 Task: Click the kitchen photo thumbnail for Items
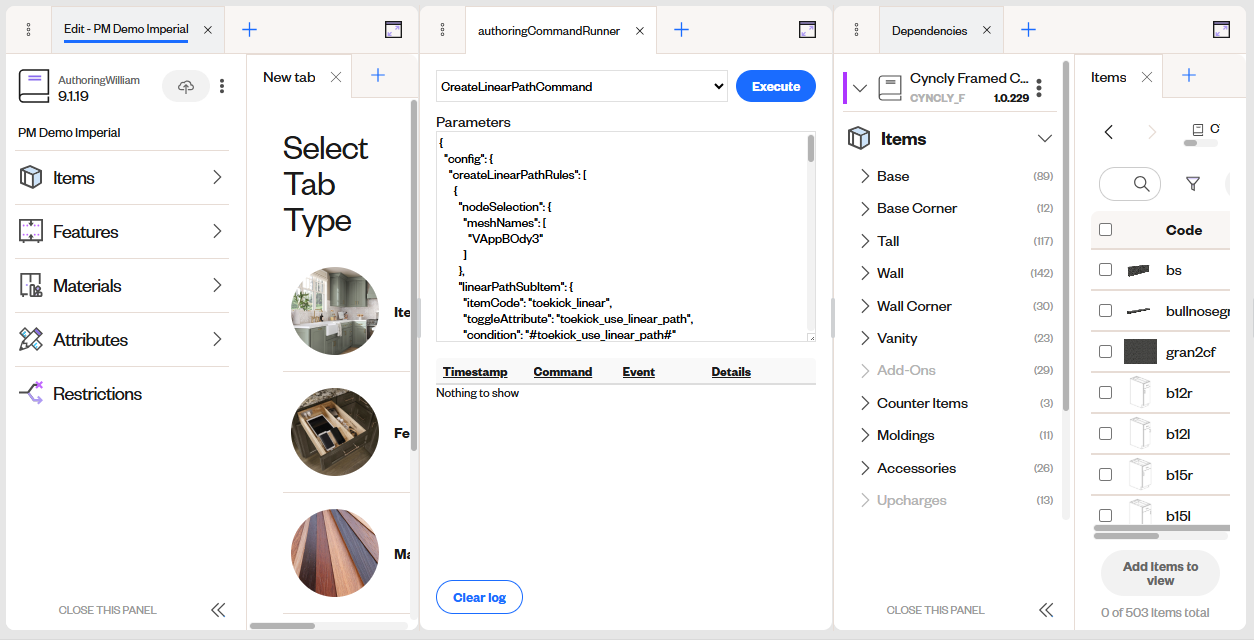(335, 311)
